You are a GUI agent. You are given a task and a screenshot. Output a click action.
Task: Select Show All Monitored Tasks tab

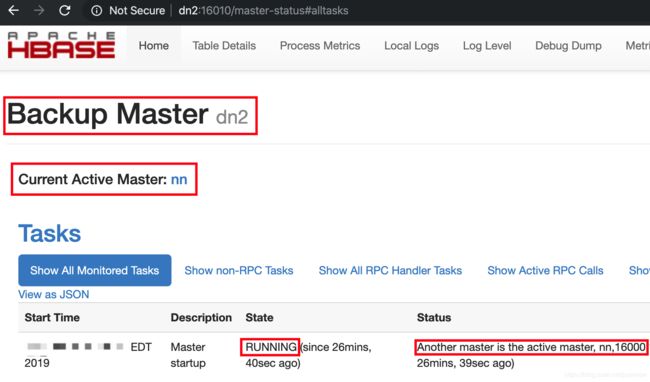[95, 270]
